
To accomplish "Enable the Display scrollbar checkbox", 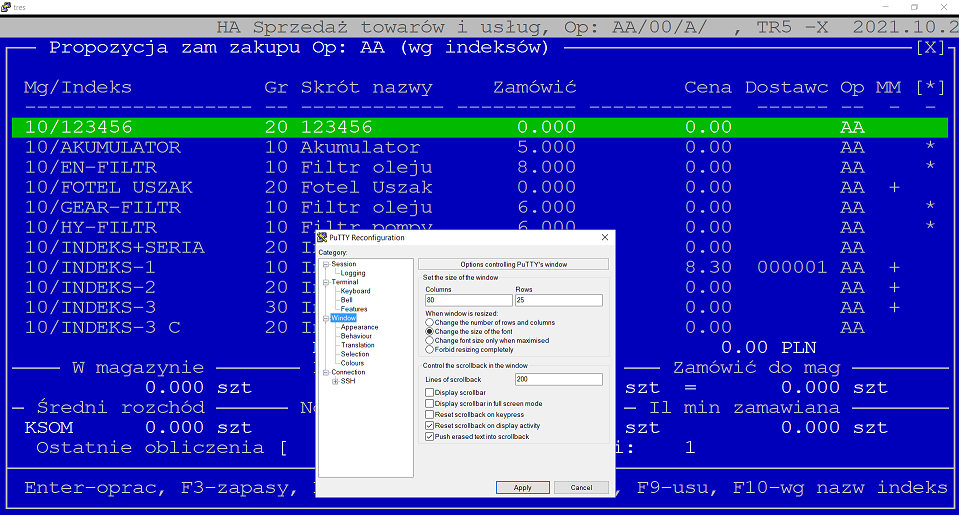I will point(429,393).
